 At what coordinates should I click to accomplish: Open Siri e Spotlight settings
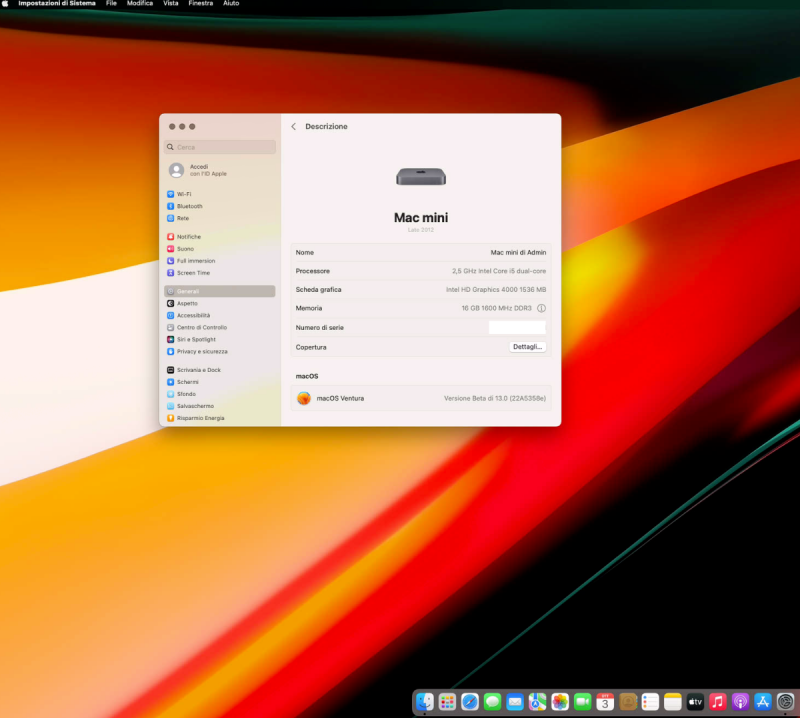click(x=196, y=339)
